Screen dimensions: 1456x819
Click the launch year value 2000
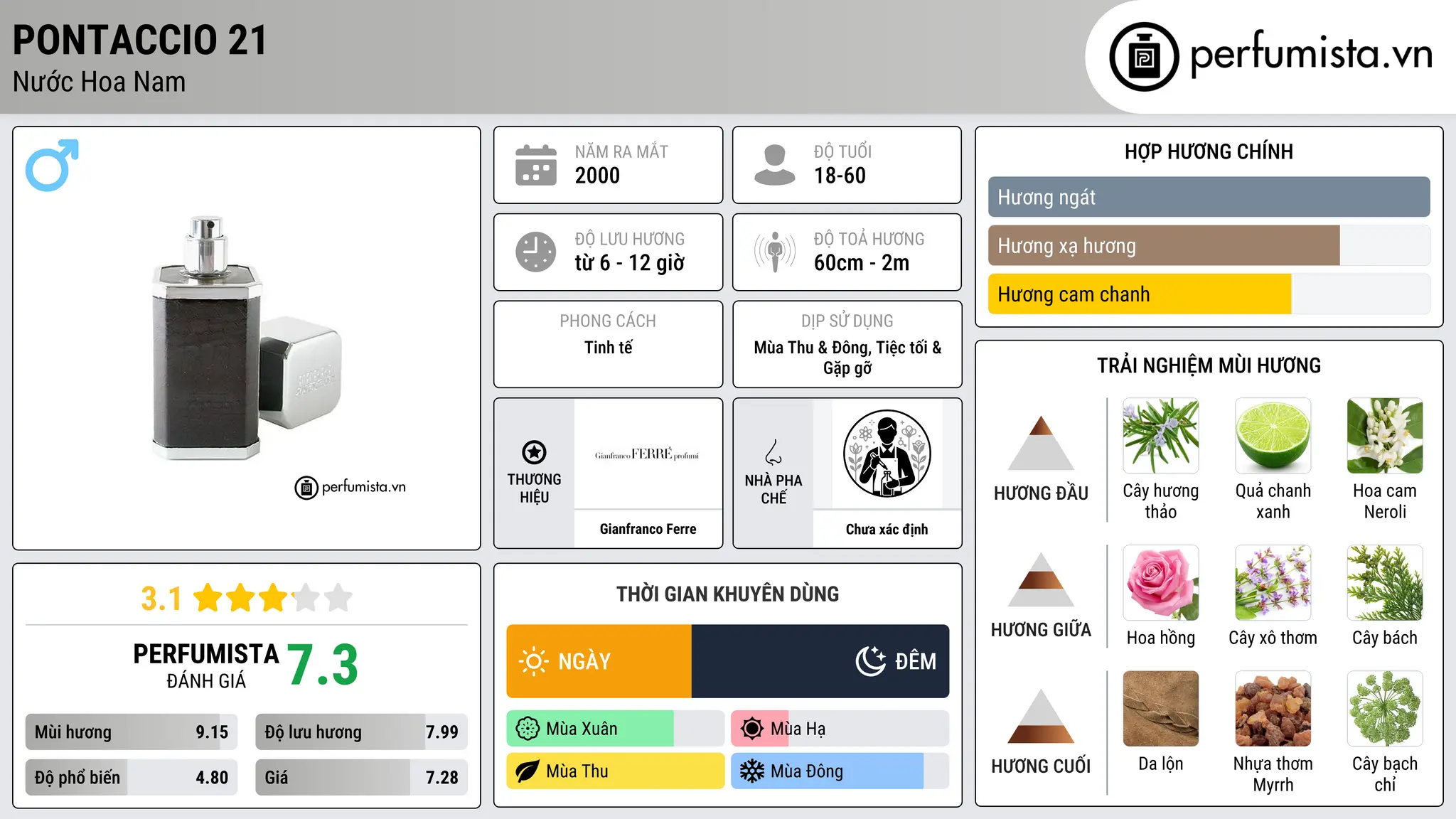pos(597,176)
